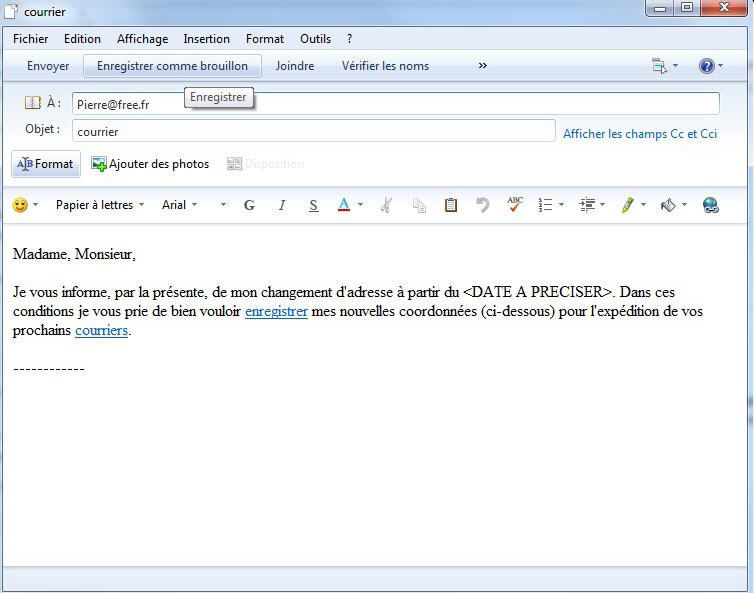The width and height of the screenshot is (754, 593).
Task: Click the address book icon beside À
Action: [32, 103]
